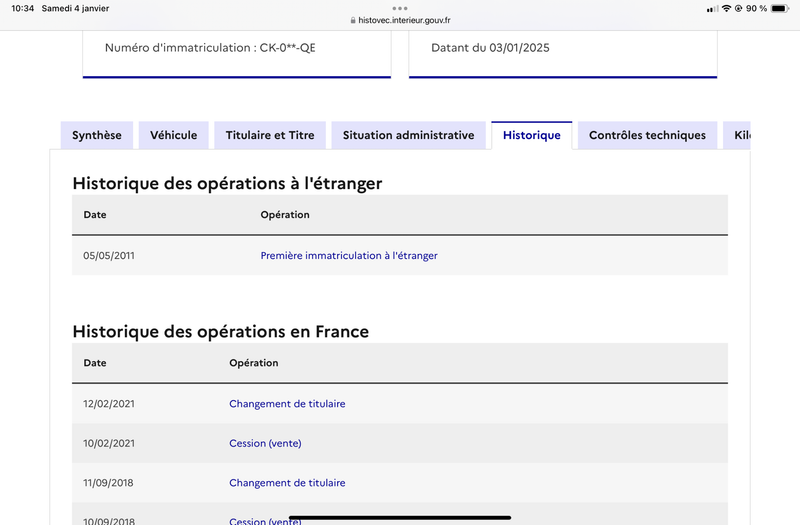Tap the 10:34 clock in status bar
The width and height of the screenshot is (800, 525).
click(22, 8)
